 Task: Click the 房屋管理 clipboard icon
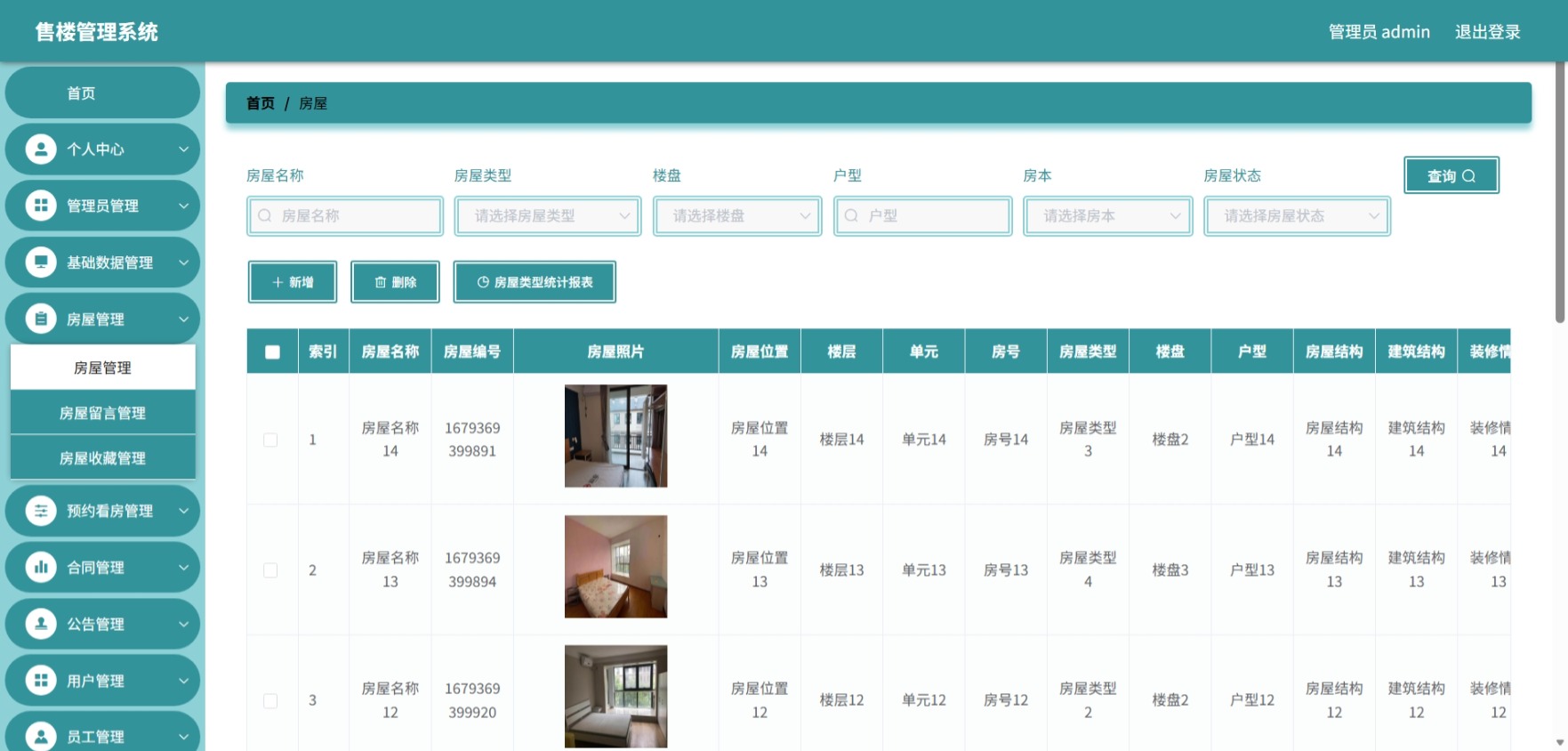pos(41,319)
